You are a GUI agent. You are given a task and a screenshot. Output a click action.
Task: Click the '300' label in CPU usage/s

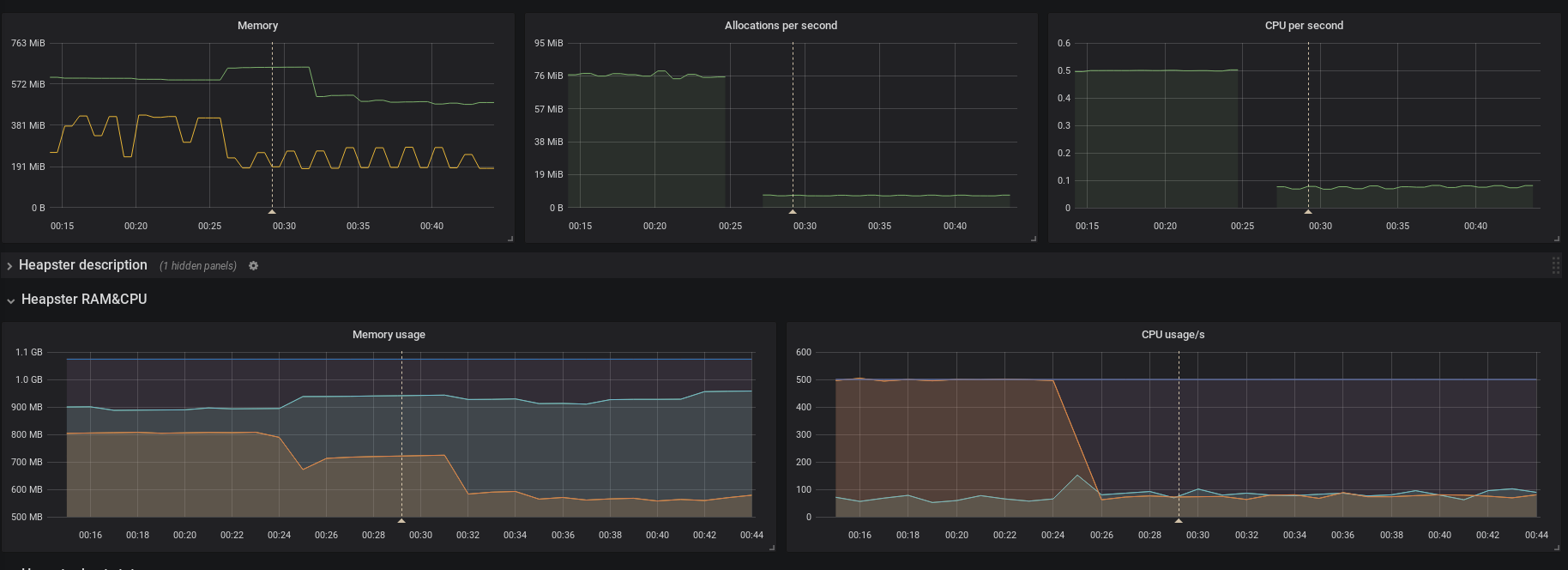tap(804, 434)
